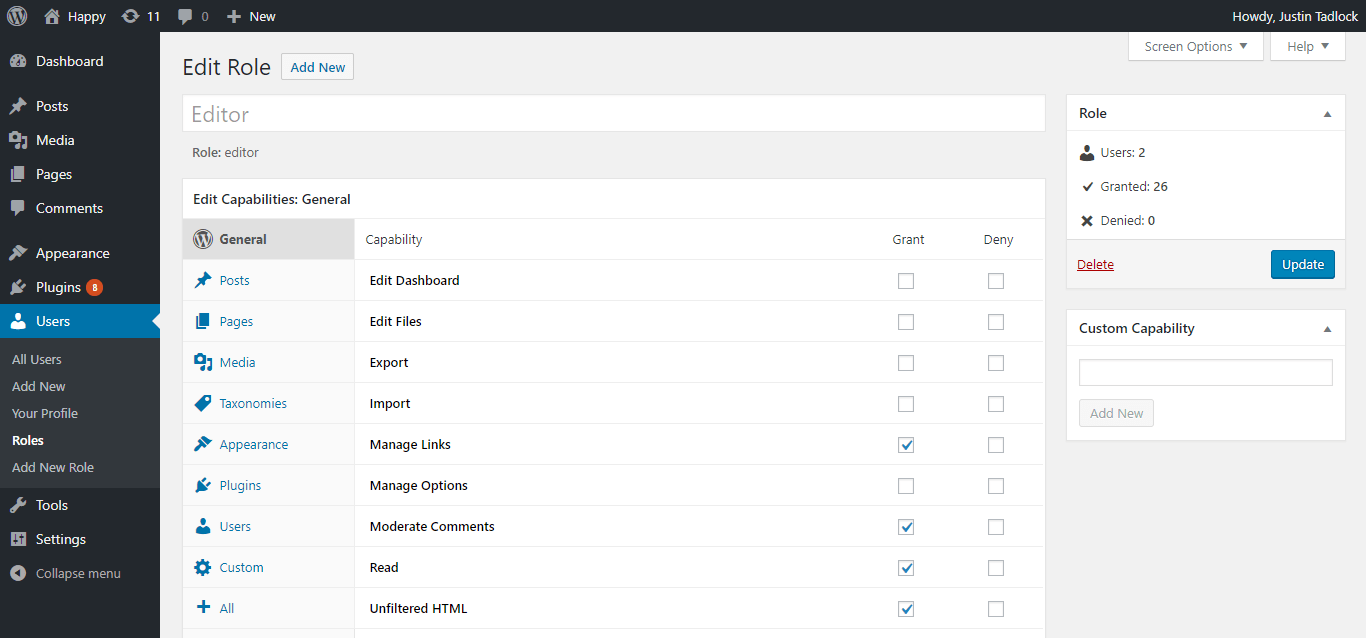Collapse the Role panel
1366x638 pixels.
point(1328,113)
